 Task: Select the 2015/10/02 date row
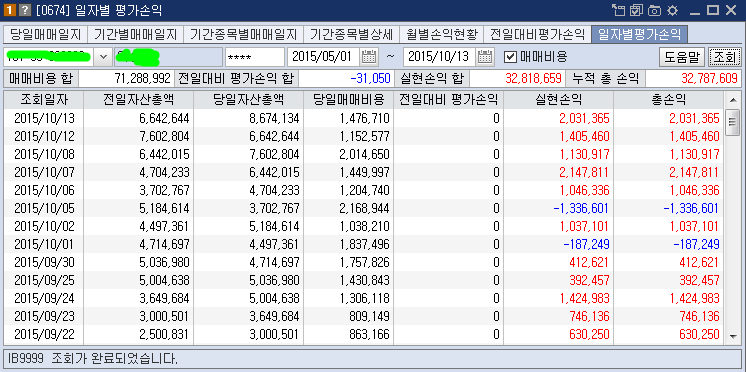pos(364,226)
